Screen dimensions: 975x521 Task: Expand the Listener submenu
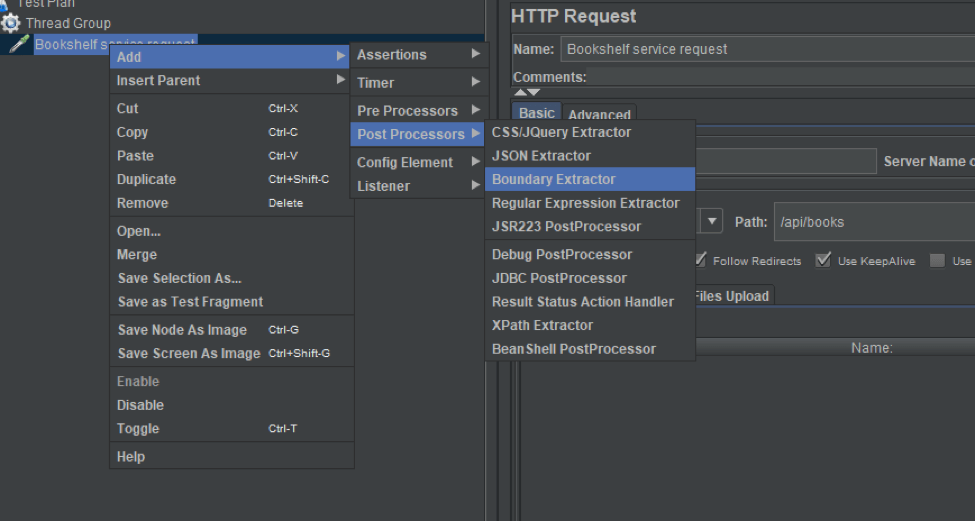tap(418, 185)
